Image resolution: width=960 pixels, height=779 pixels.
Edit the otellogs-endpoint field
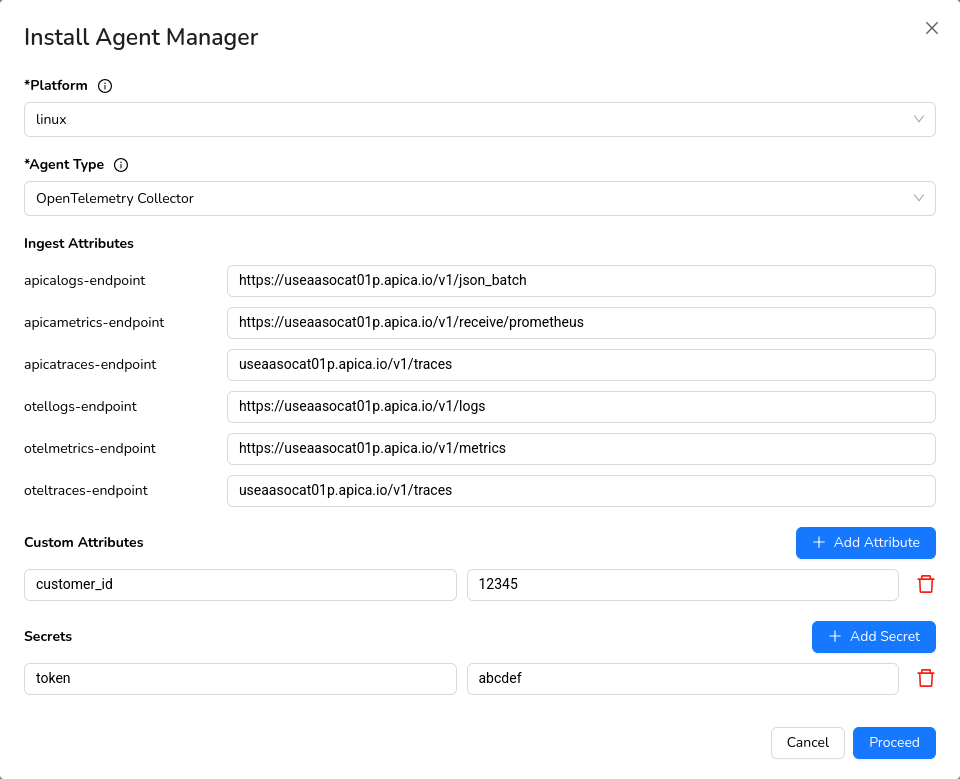tap(580, 406)
